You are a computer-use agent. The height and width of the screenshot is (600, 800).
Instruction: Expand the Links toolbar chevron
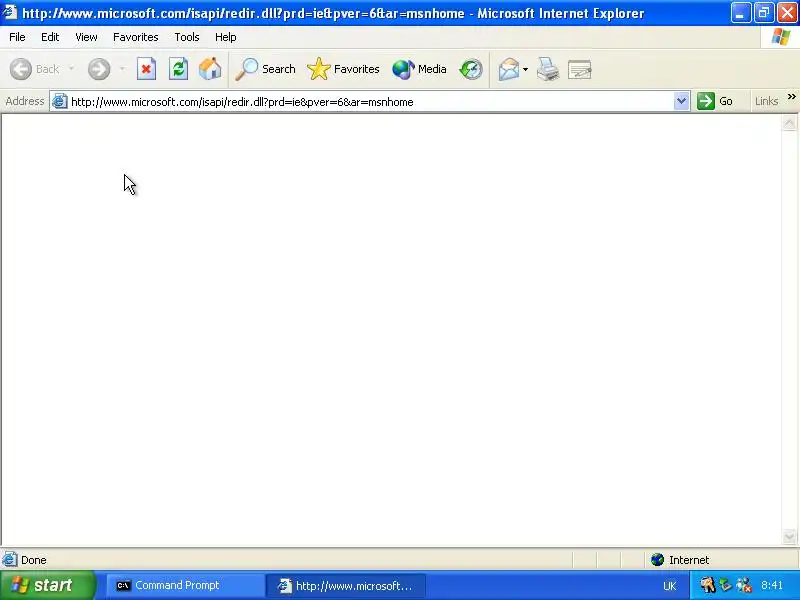pyautogui.click(x=791, y=96)
